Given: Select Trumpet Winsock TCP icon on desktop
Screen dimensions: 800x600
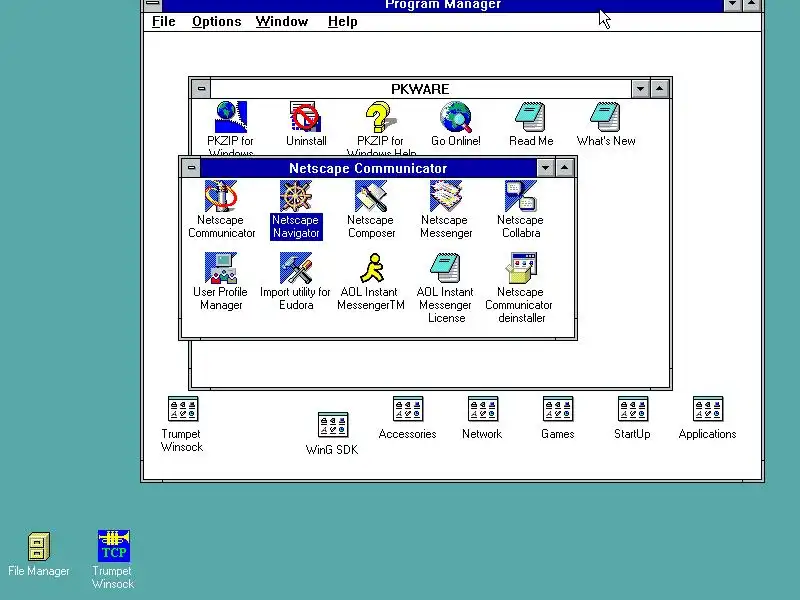Looking at the screenshot, I should pyautogui.click(x=114, y=546).
